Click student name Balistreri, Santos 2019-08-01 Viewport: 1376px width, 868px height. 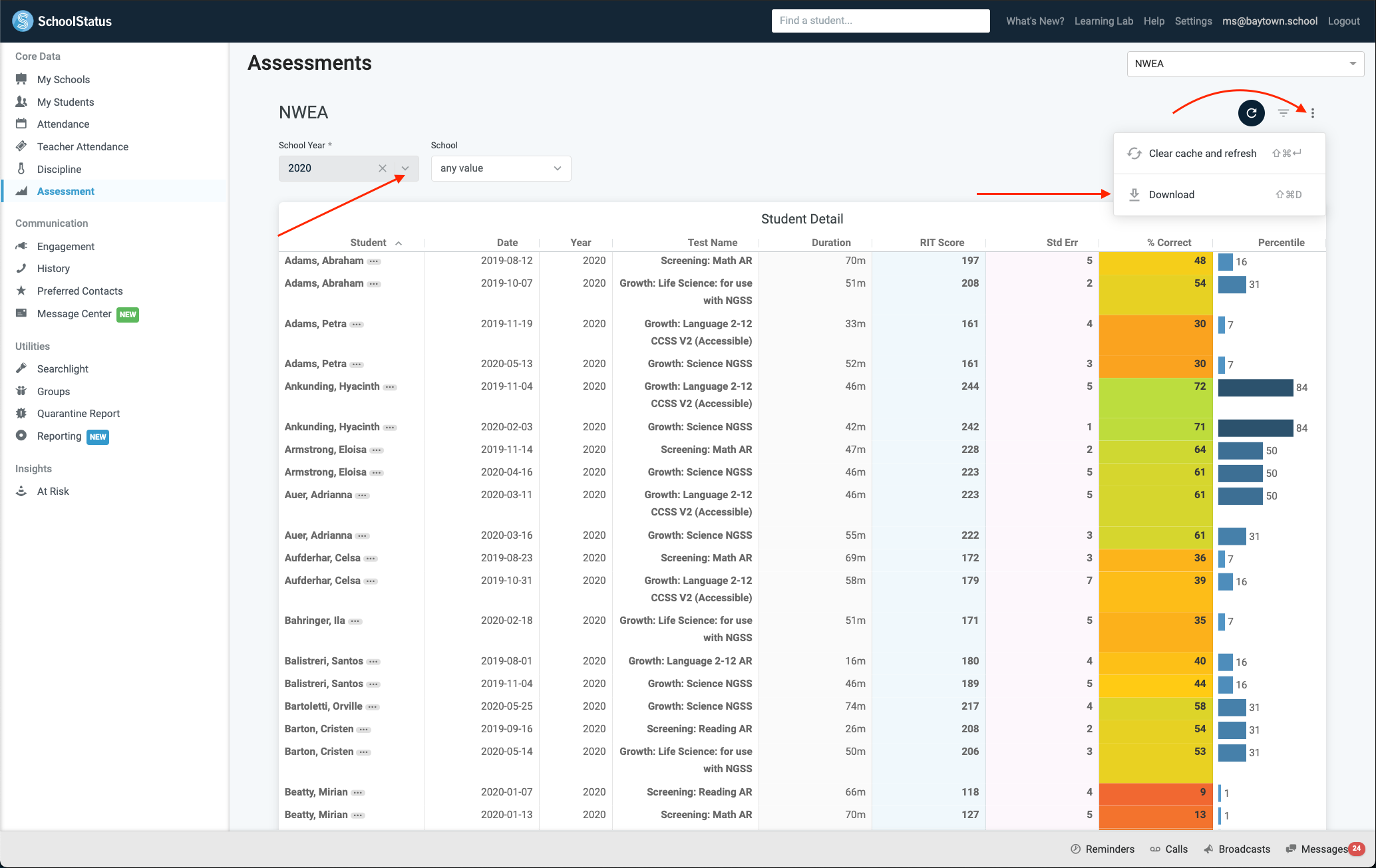323,661
